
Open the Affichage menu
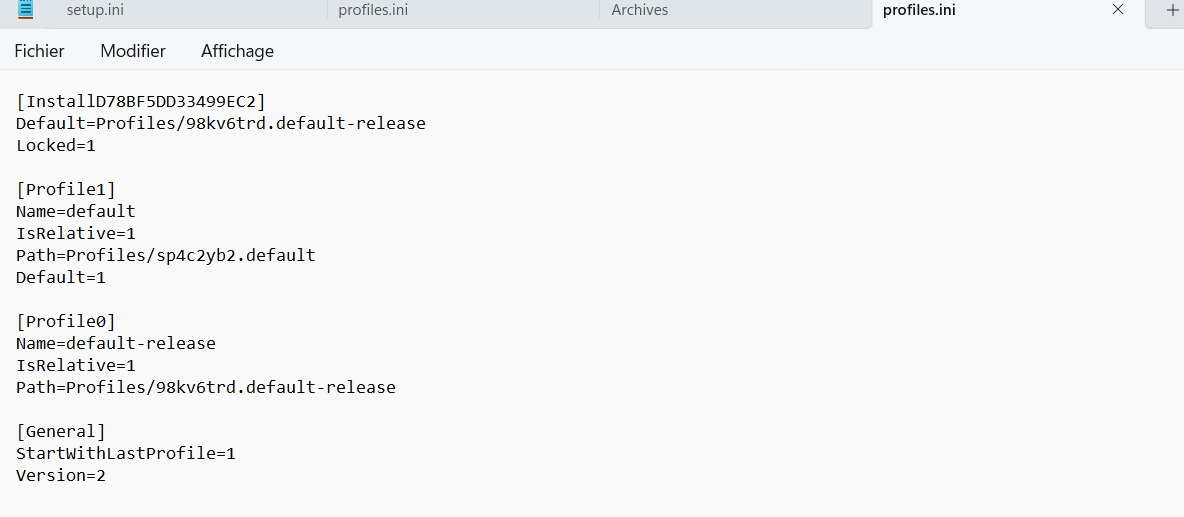click(x=237, y=51)
